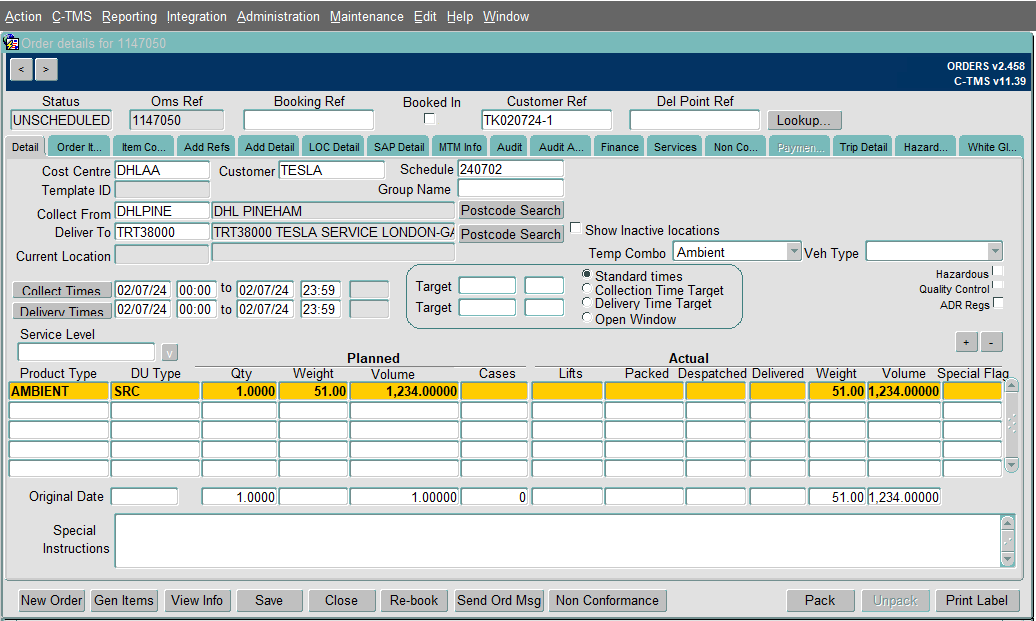1036x621 pixels.
Task: Click the Order details window icon
Action: pos(11,43)
